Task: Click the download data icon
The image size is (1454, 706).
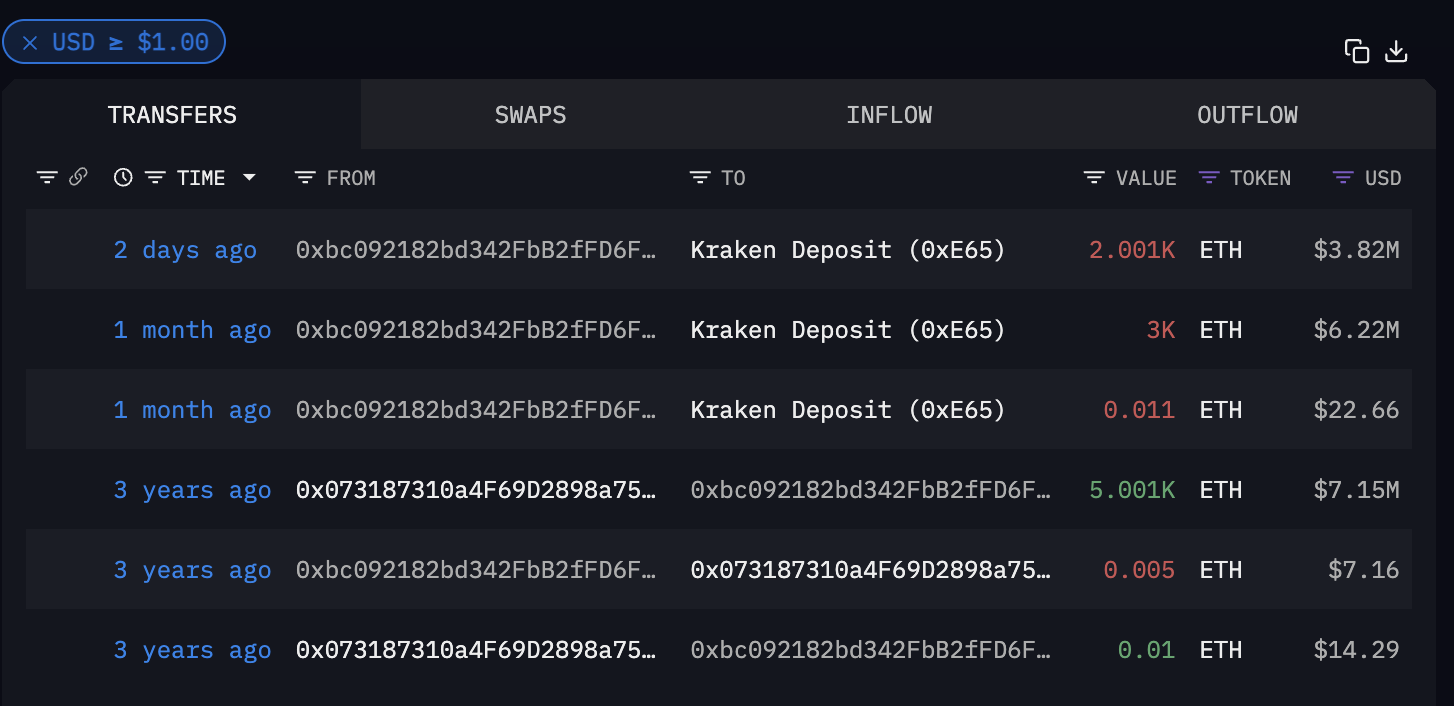Action: tap(1396, 52)
